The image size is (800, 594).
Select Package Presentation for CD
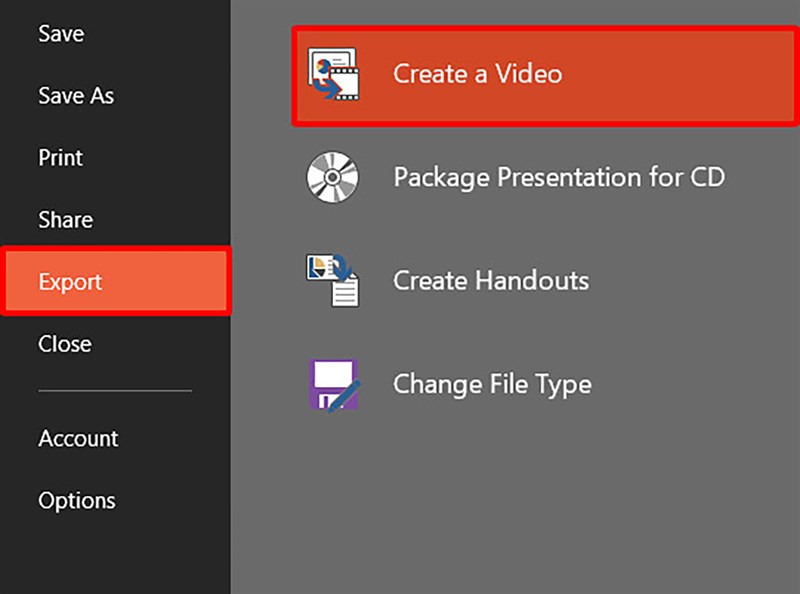click(x=560, y=177)
